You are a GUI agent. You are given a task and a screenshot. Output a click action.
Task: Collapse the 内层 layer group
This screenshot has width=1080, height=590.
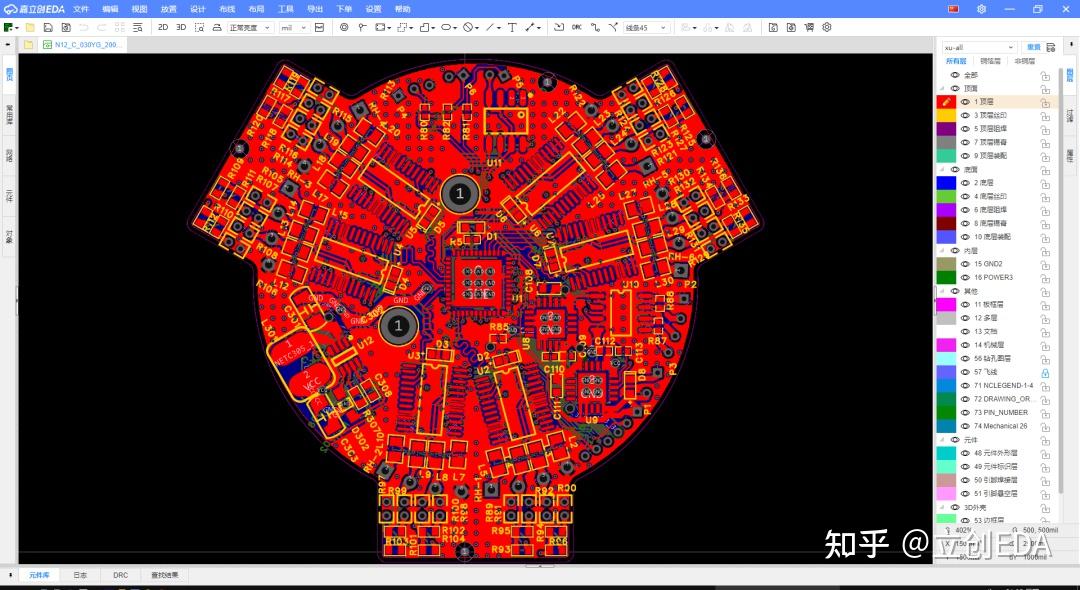(x=942, y=251)
